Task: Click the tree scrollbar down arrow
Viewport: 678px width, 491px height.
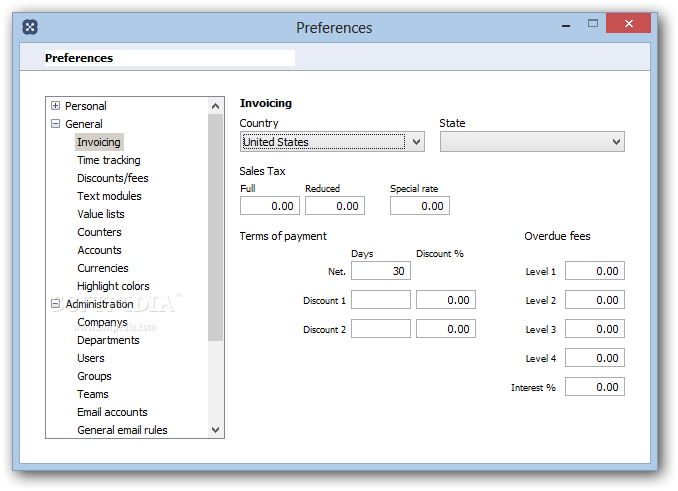Action: point(215,430)
